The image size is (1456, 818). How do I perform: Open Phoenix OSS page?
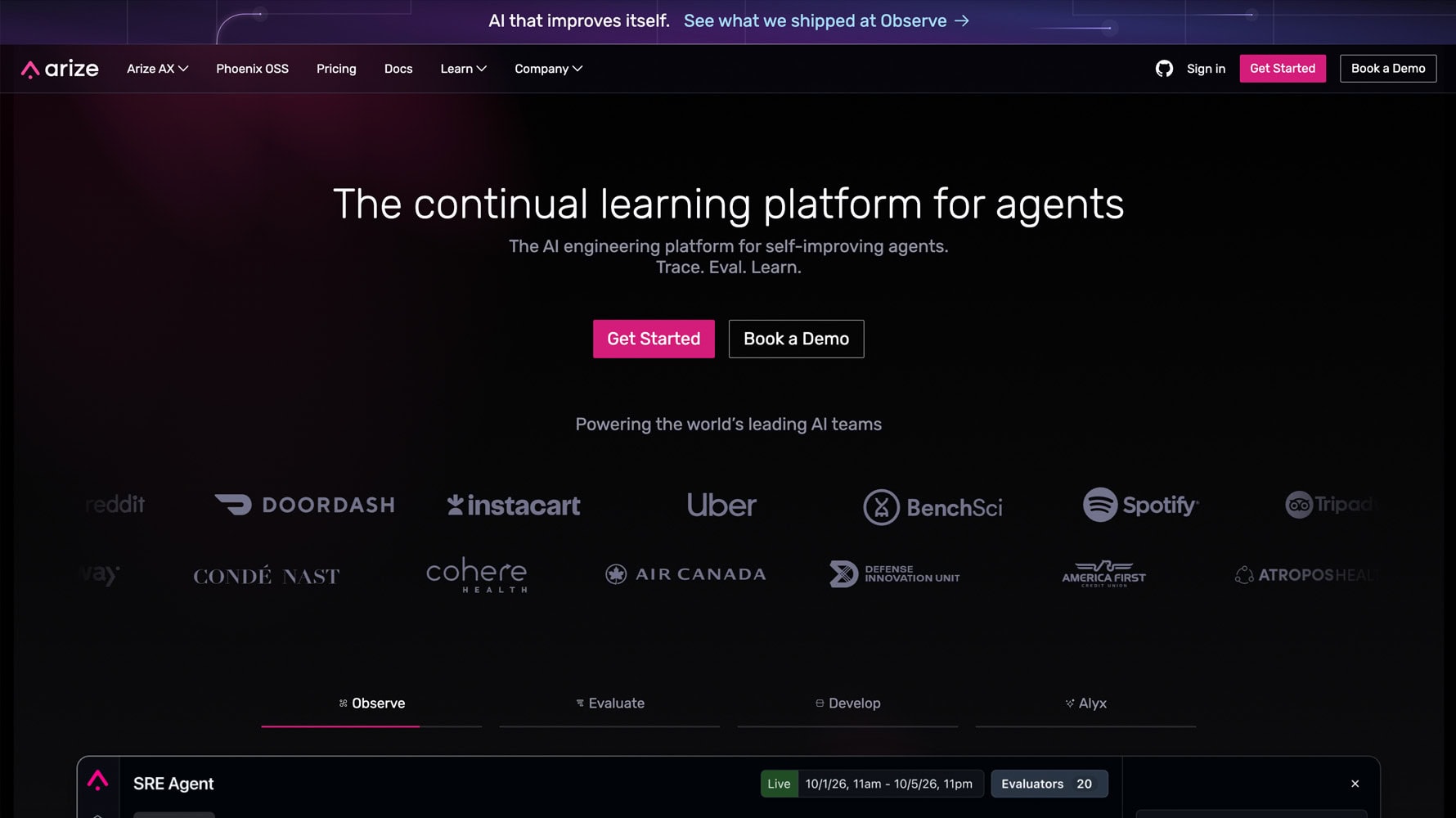pos(252,69)
